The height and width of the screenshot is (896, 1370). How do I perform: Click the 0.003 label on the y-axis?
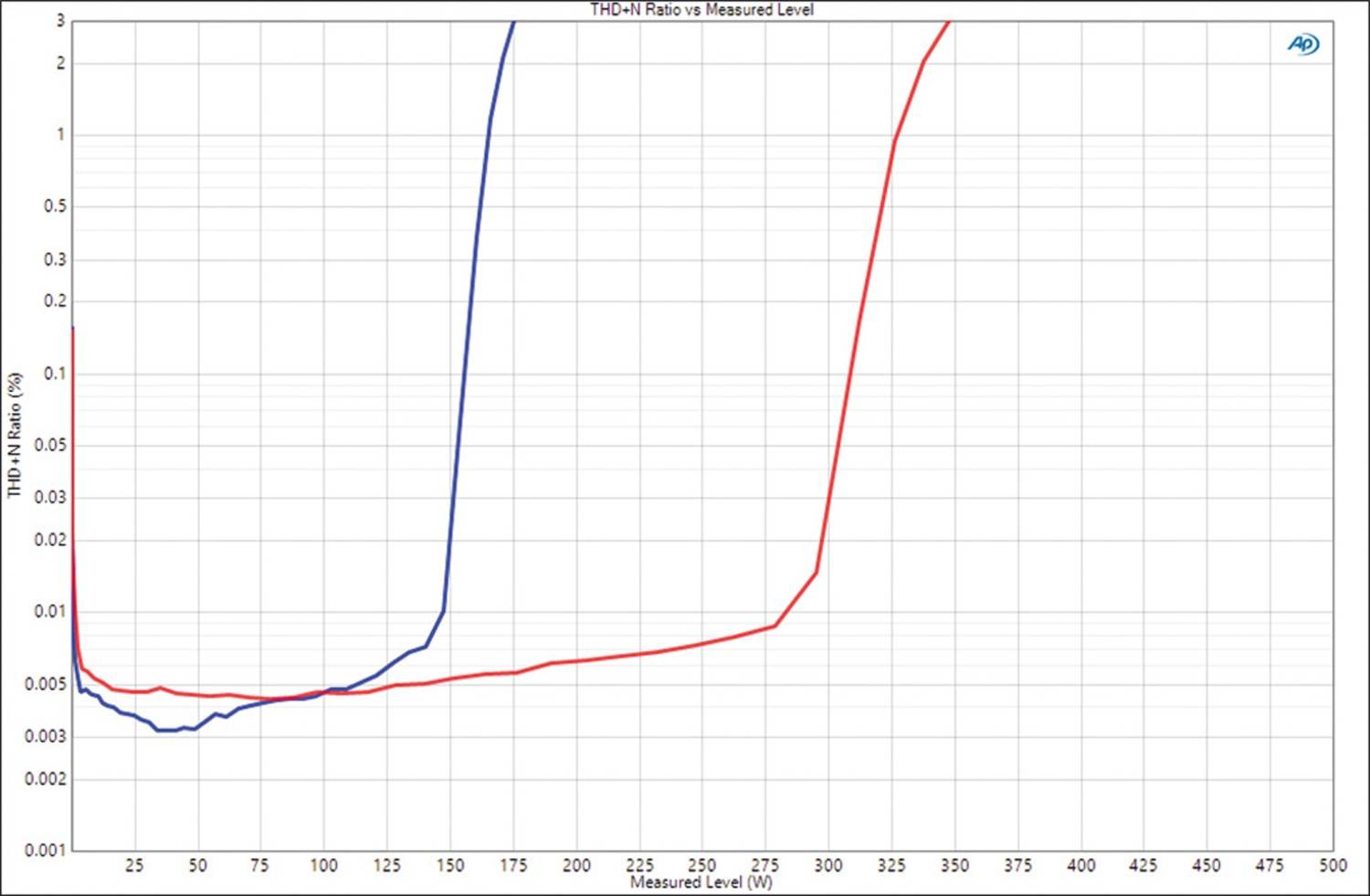(x=47, y=736)
